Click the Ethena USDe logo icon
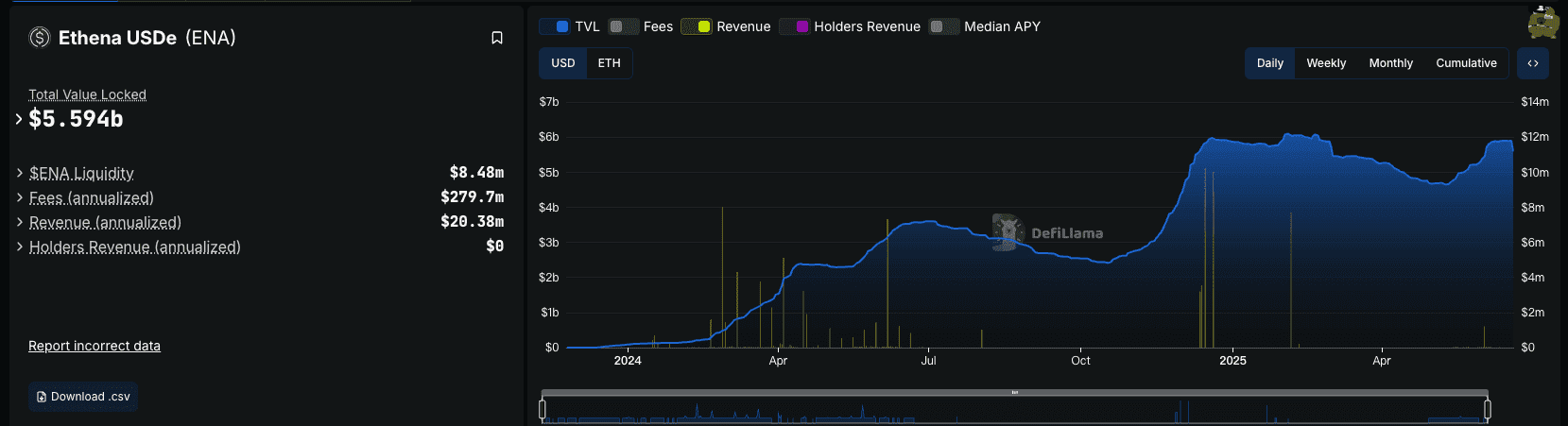This screenshot has height=426, width=1568. [40, 38]
